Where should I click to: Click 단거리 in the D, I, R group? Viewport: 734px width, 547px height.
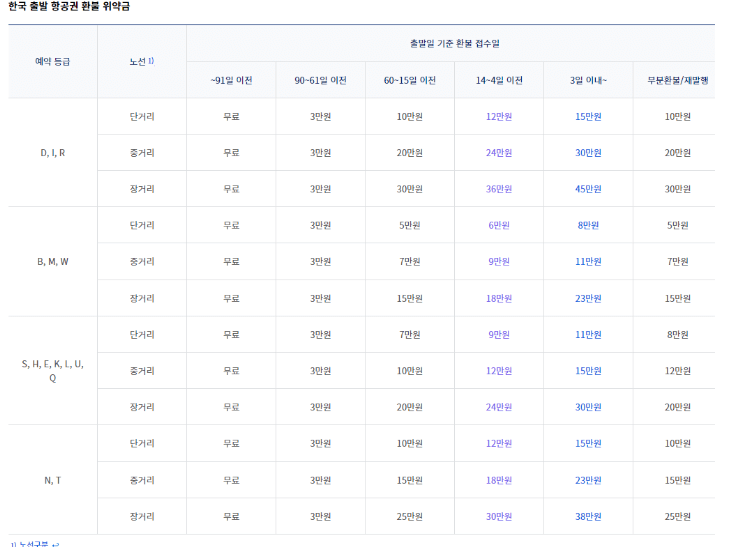[x=142, y=116]
